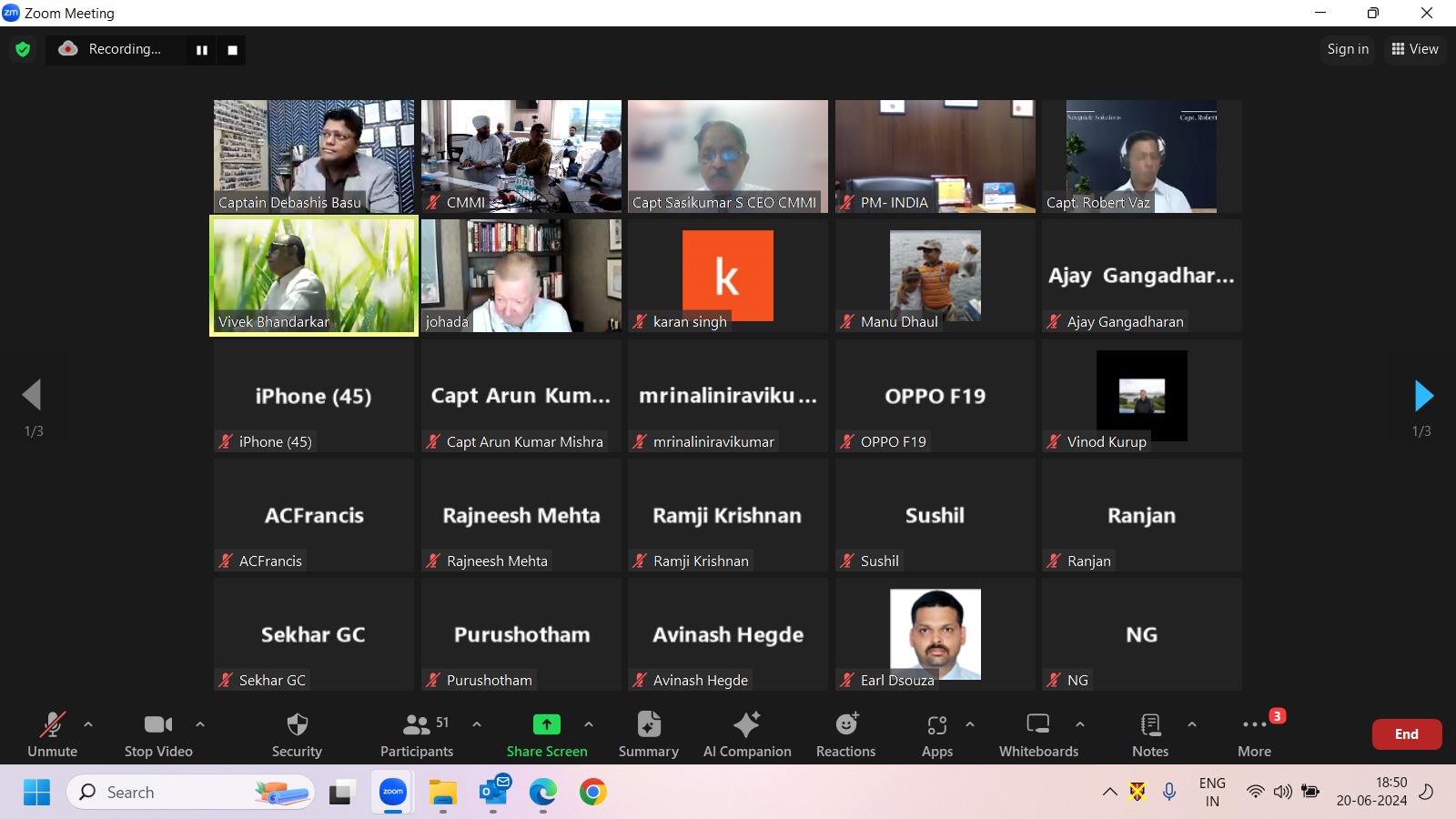Stop Video camera toggle
The width and height of the screenshot is (1456, 819).
click(x=158, y=725)
